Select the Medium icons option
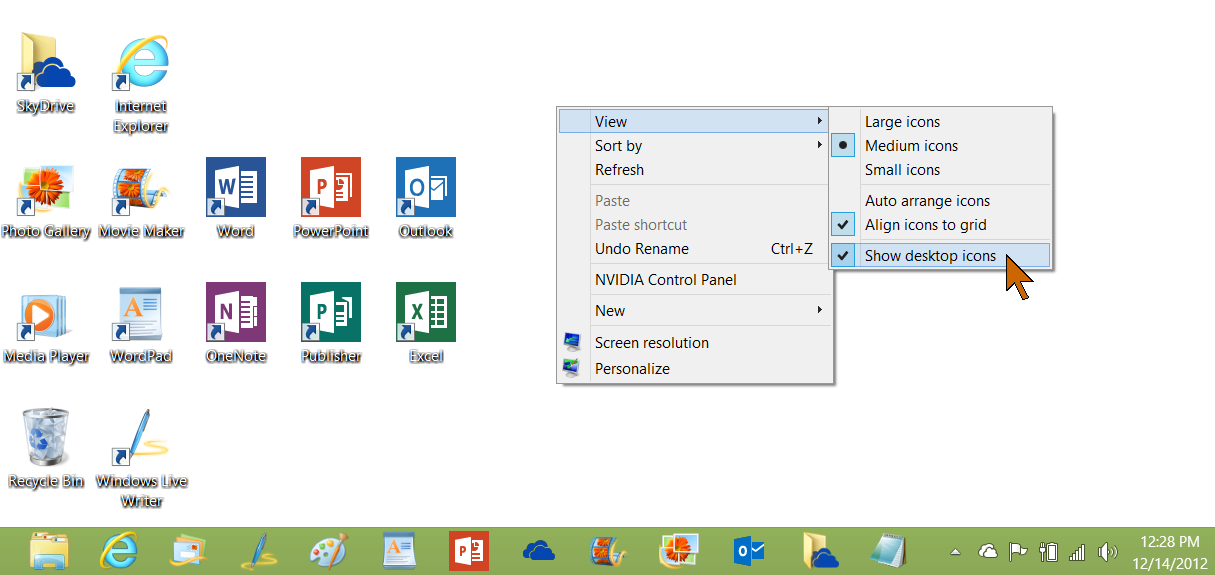This screenshot has height=575, width=1215. pos(941,146)
